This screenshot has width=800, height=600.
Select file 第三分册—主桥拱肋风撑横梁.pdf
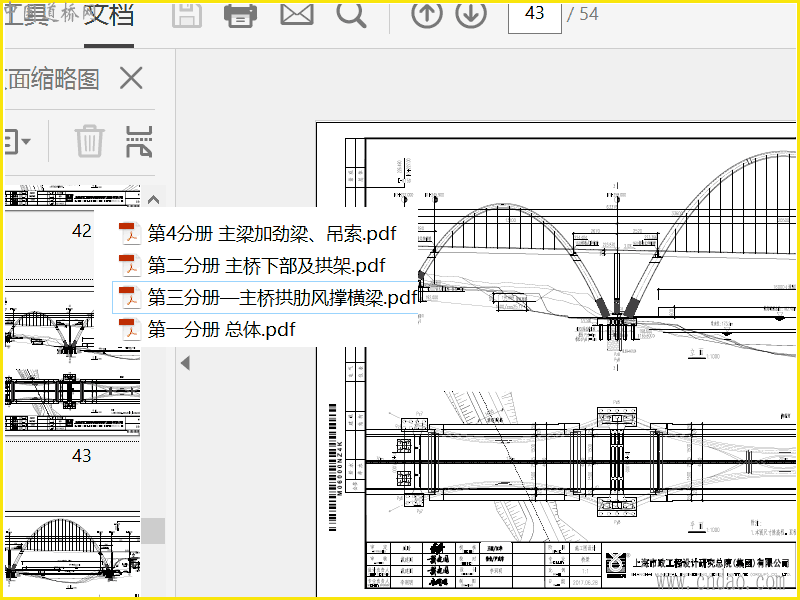(265, 297)
